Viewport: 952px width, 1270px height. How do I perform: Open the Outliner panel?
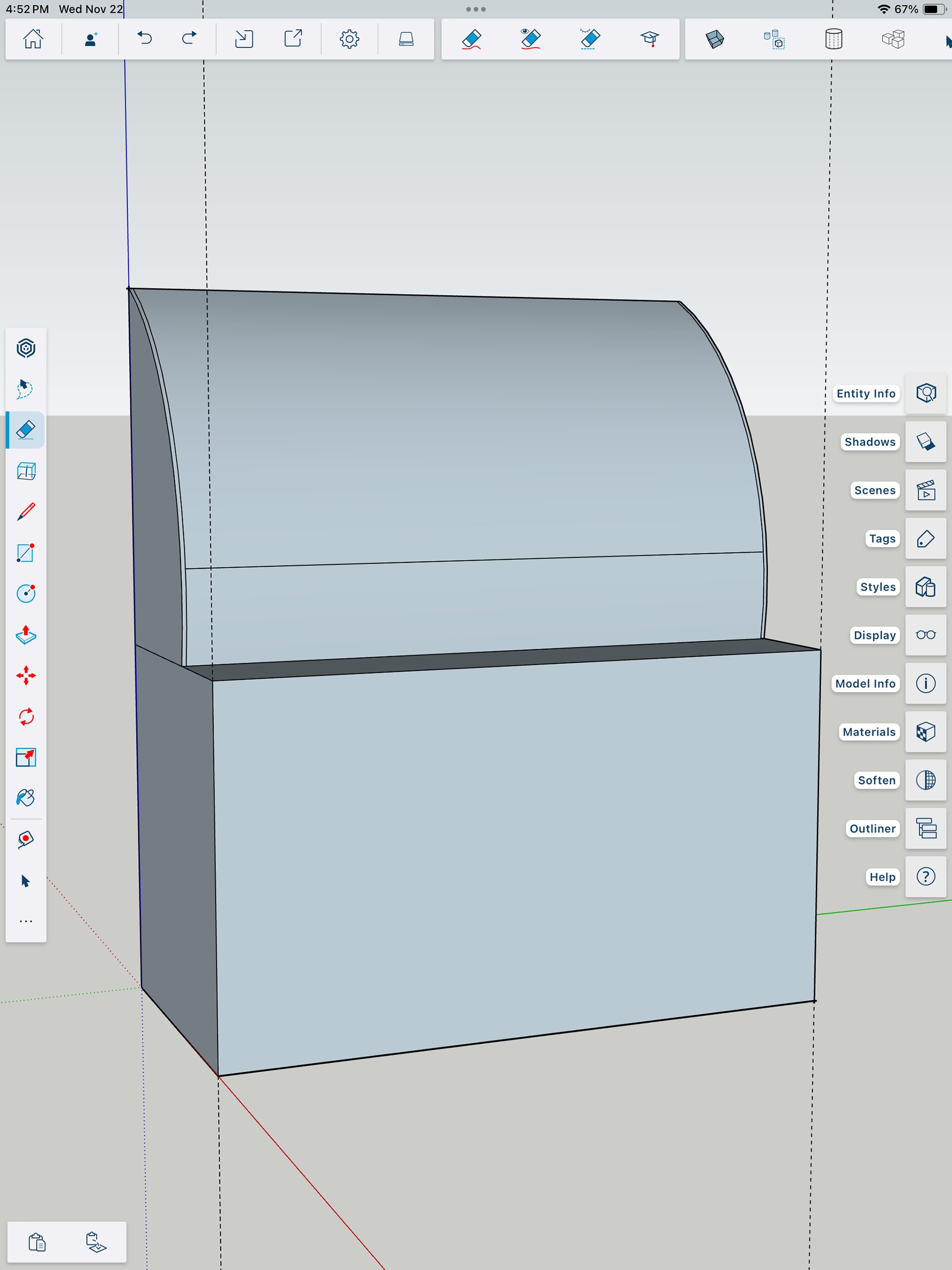click(925, 829)
